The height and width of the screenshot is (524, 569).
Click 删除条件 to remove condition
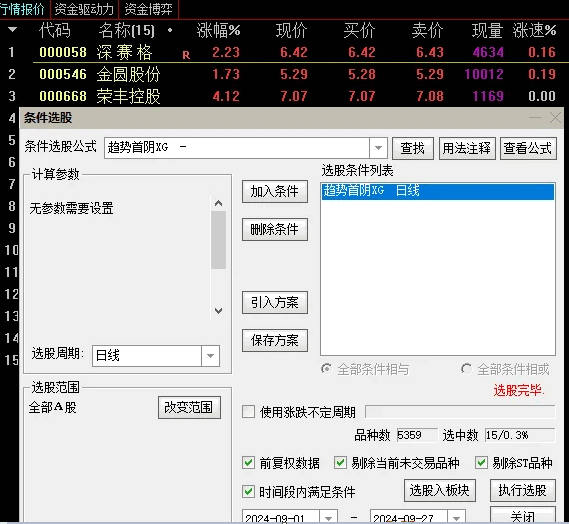pos(275,229)
